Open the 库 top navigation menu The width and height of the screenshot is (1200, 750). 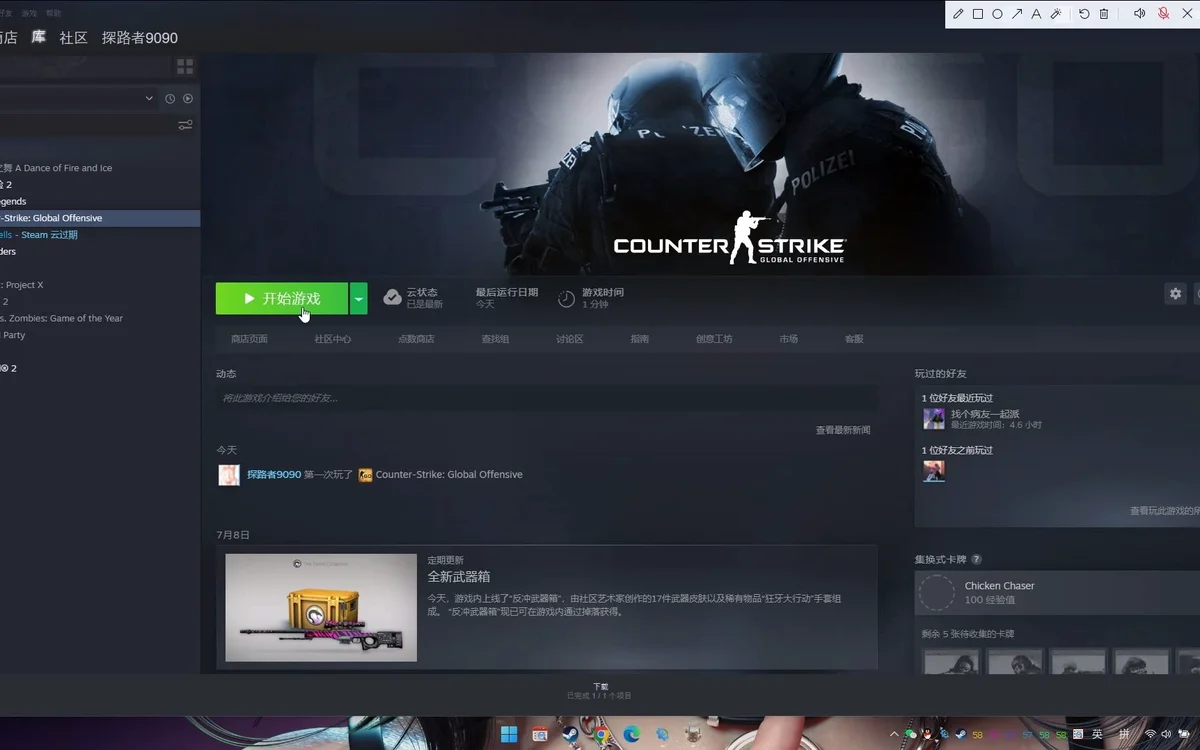pyautogui.click(x=38, y=38)
